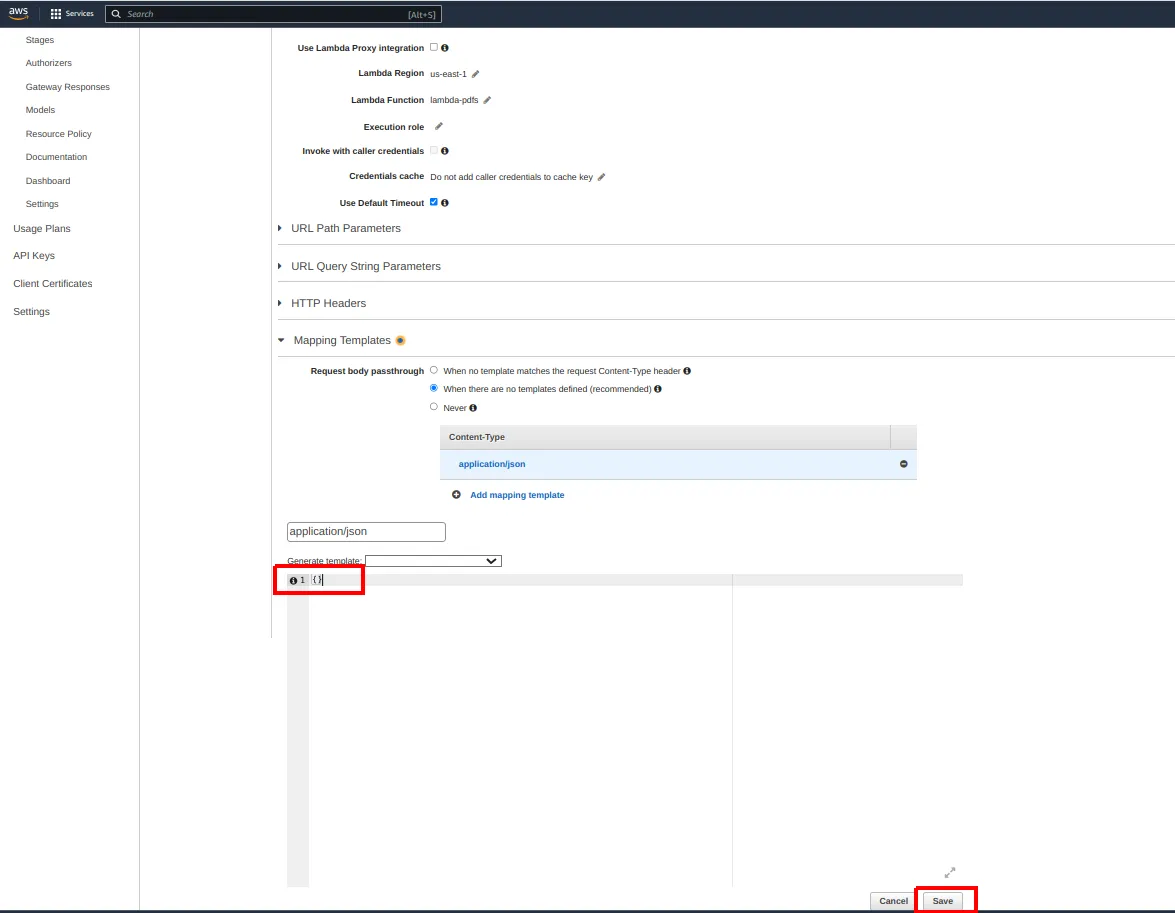Edit the Credentials cache pencil icon

coord(601,177)
